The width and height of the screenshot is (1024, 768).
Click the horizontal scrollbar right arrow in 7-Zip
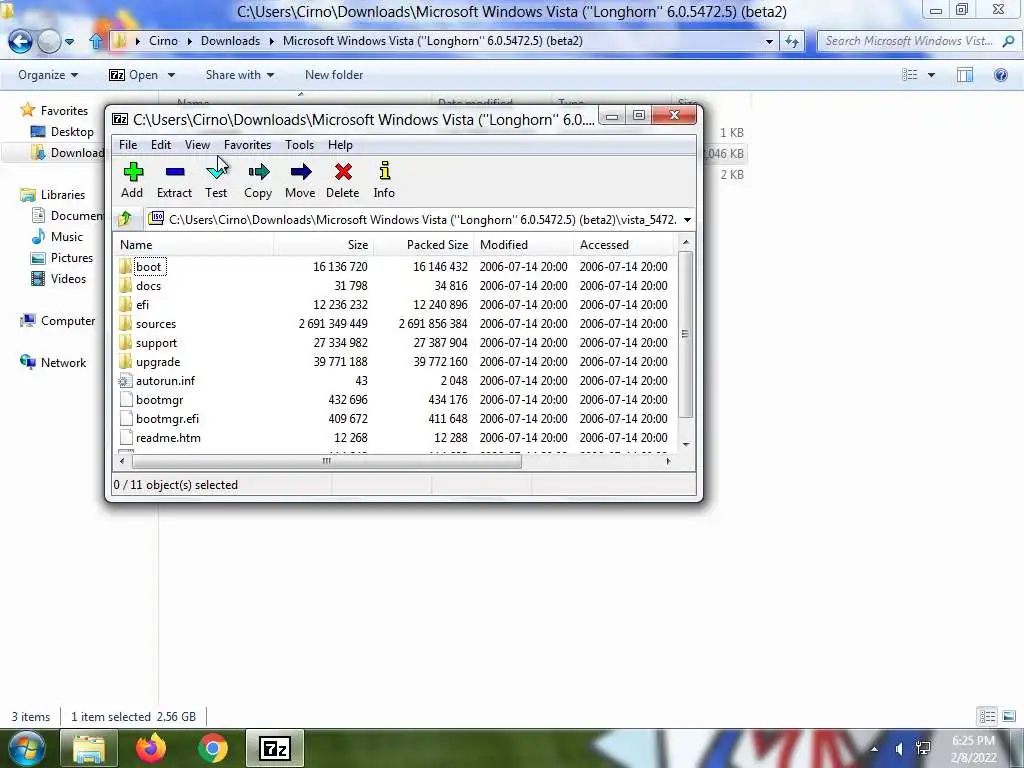pos(668,461)
